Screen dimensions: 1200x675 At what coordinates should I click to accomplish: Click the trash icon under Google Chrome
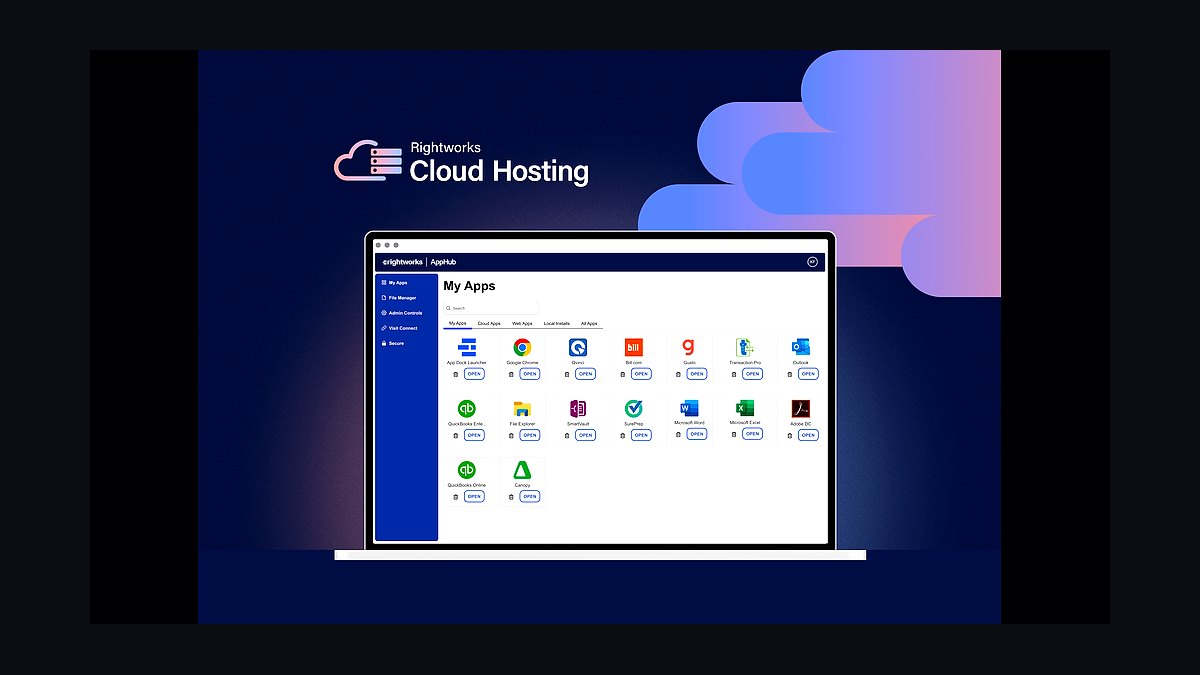(x=511, y=374)
